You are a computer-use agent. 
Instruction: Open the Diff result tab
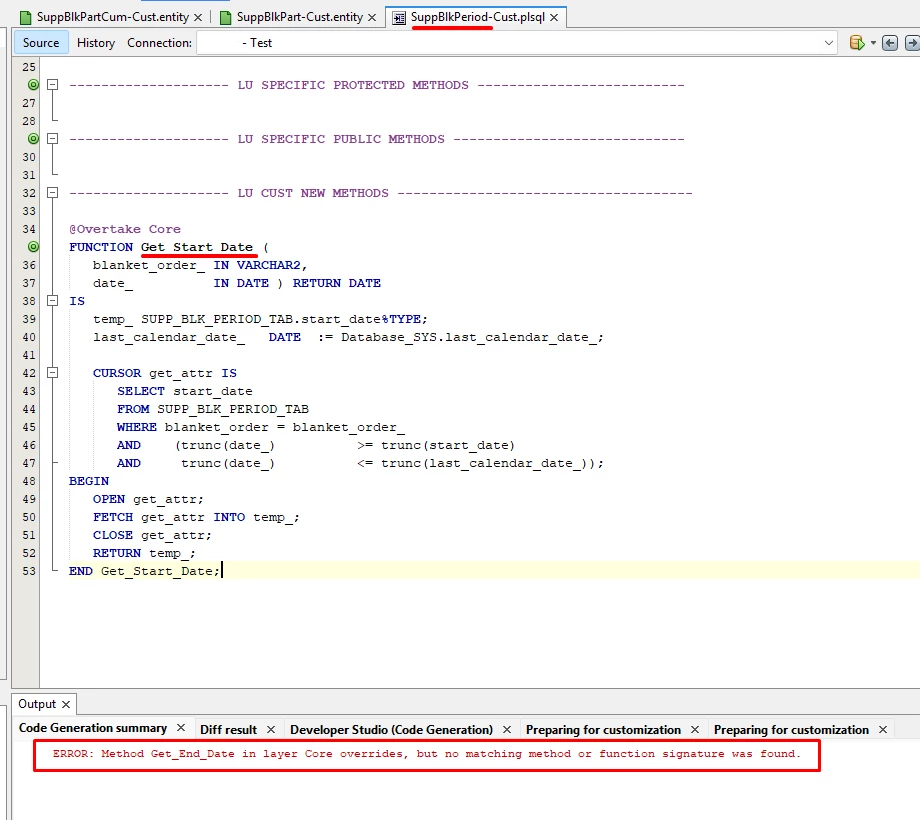point(228,730)
